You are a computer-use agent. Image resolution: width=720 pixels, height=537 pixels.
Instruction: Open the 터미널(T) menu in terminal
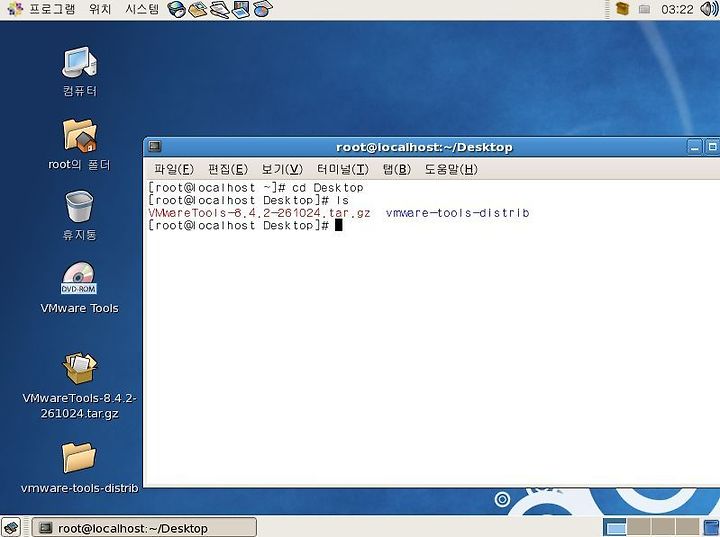coord(343,170)
